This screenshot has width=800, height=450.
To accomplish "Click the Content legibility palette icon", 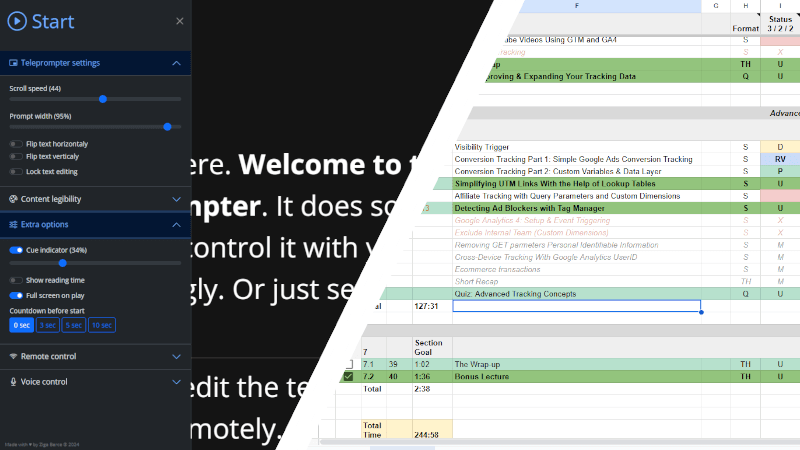I will (13, 199).
